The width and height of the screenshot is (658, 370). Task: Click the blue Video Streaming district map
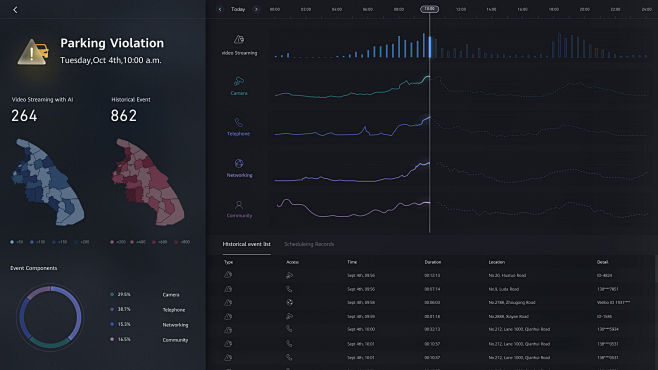[x=47, y=182]
